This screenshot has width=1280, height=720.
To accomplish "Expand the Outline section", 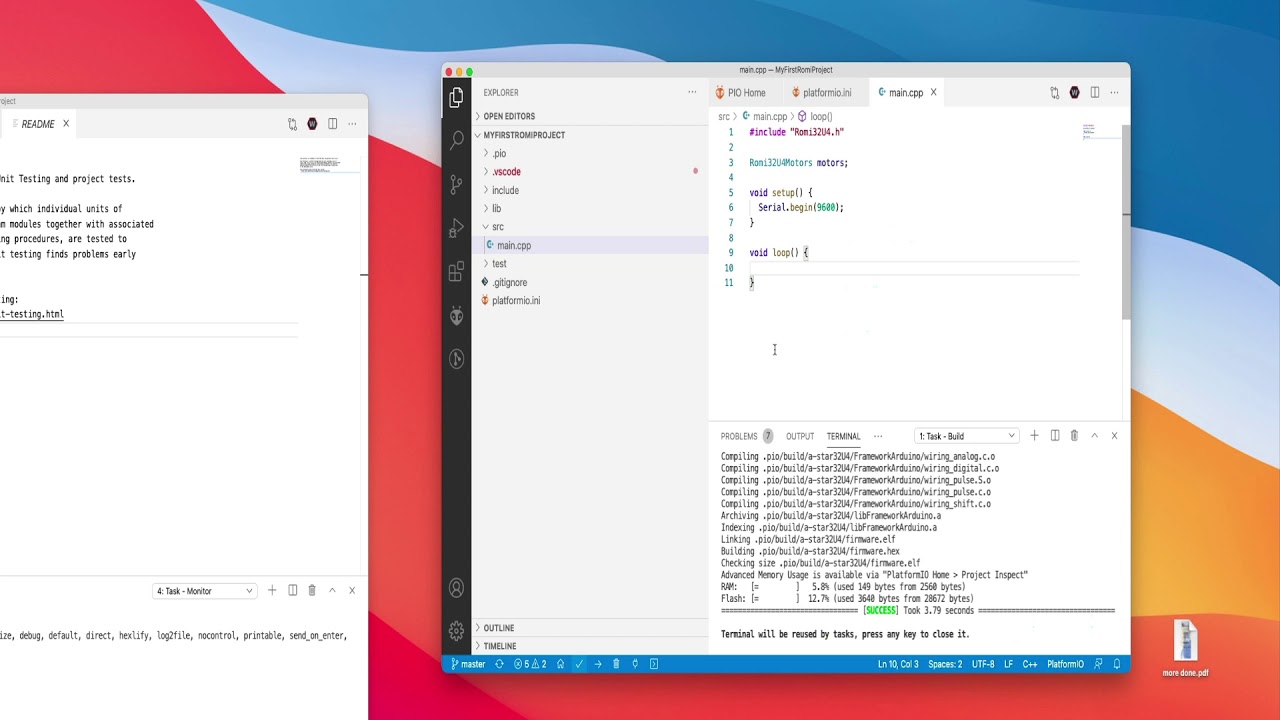I will [498, 628].
